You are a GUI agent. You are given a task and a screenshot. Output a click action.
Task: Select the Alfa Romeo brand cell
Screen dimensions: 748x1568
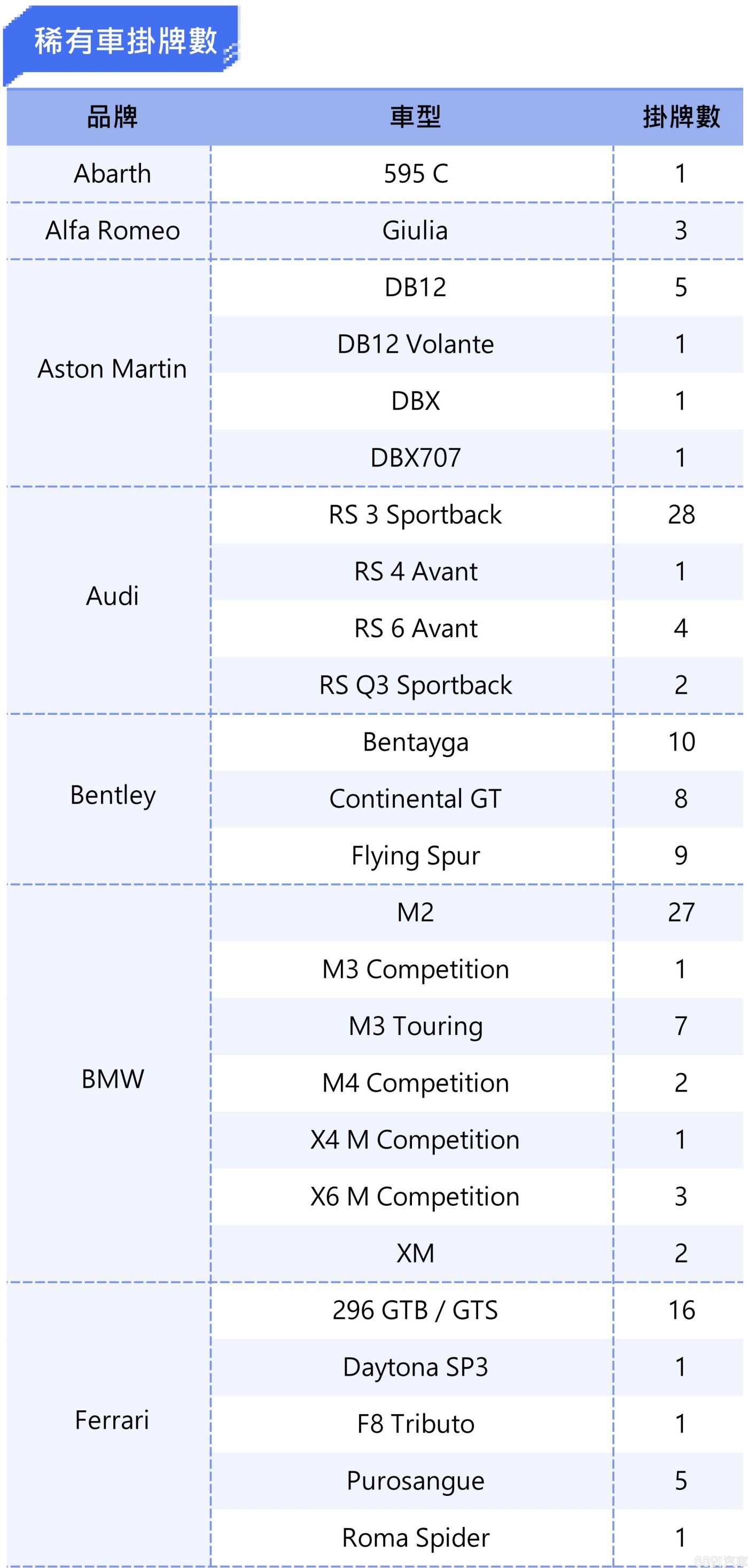point(112,231)
